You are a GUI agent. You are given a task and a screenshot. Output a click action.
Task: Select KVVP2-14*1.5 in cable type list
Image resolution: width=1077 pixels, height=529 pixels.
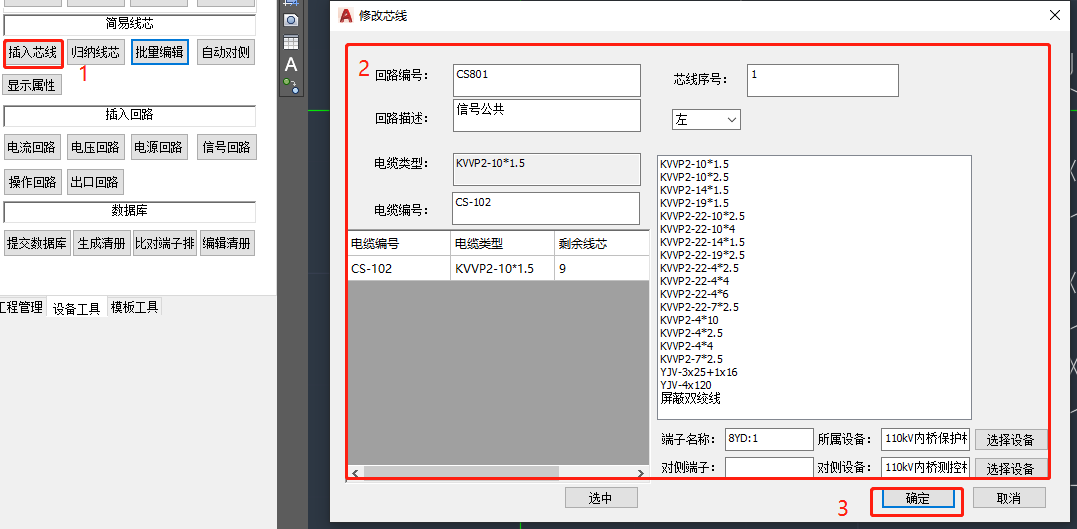(694, 189)
